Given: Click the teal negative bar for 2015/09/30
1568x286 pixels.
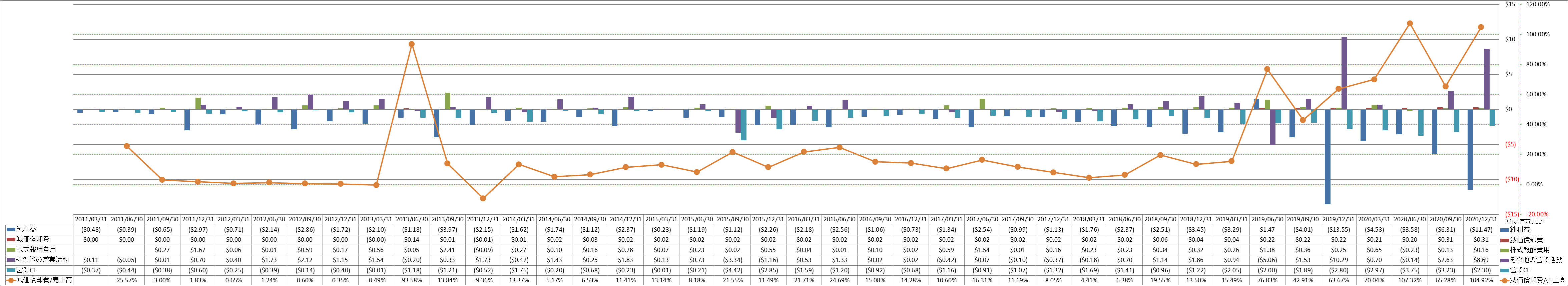Looking at the screenshot, I should [x=743, y=125].
